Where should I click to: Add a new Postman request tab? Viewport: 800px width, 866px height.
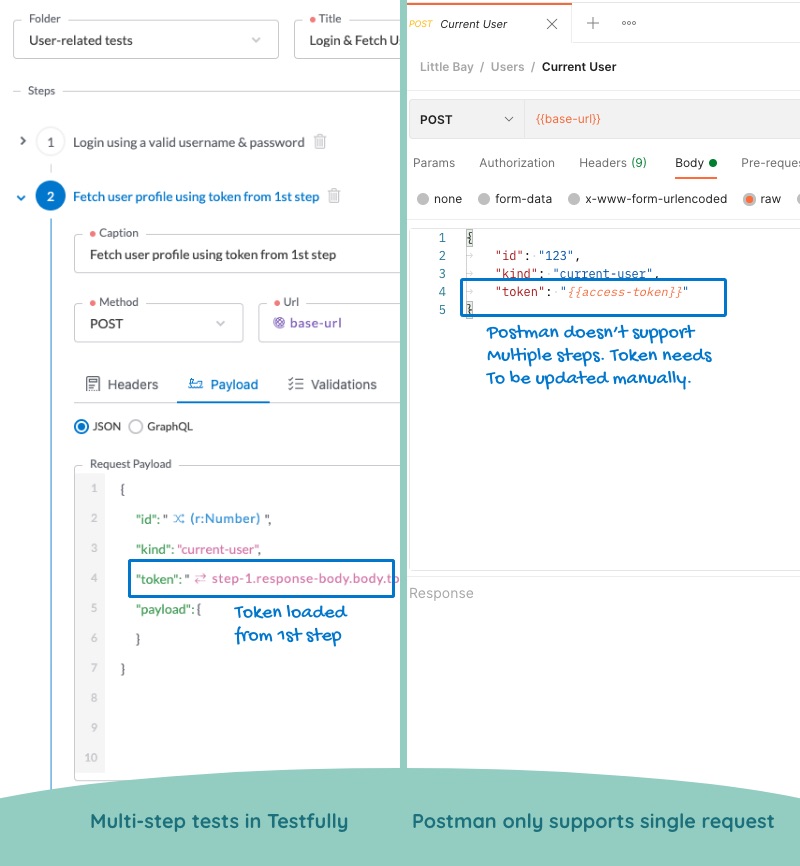coord(593,23)
